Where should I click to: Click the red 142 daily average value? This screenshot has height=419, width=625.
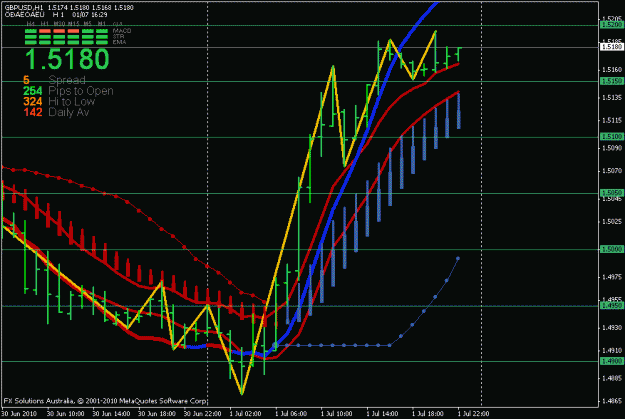33,112
